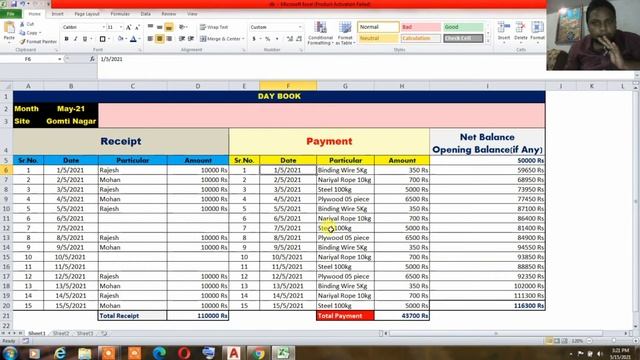The height and width of the screenshot is (360, 640).
Task: Open Conditional Formatting menu
Action: pos(320,33)
